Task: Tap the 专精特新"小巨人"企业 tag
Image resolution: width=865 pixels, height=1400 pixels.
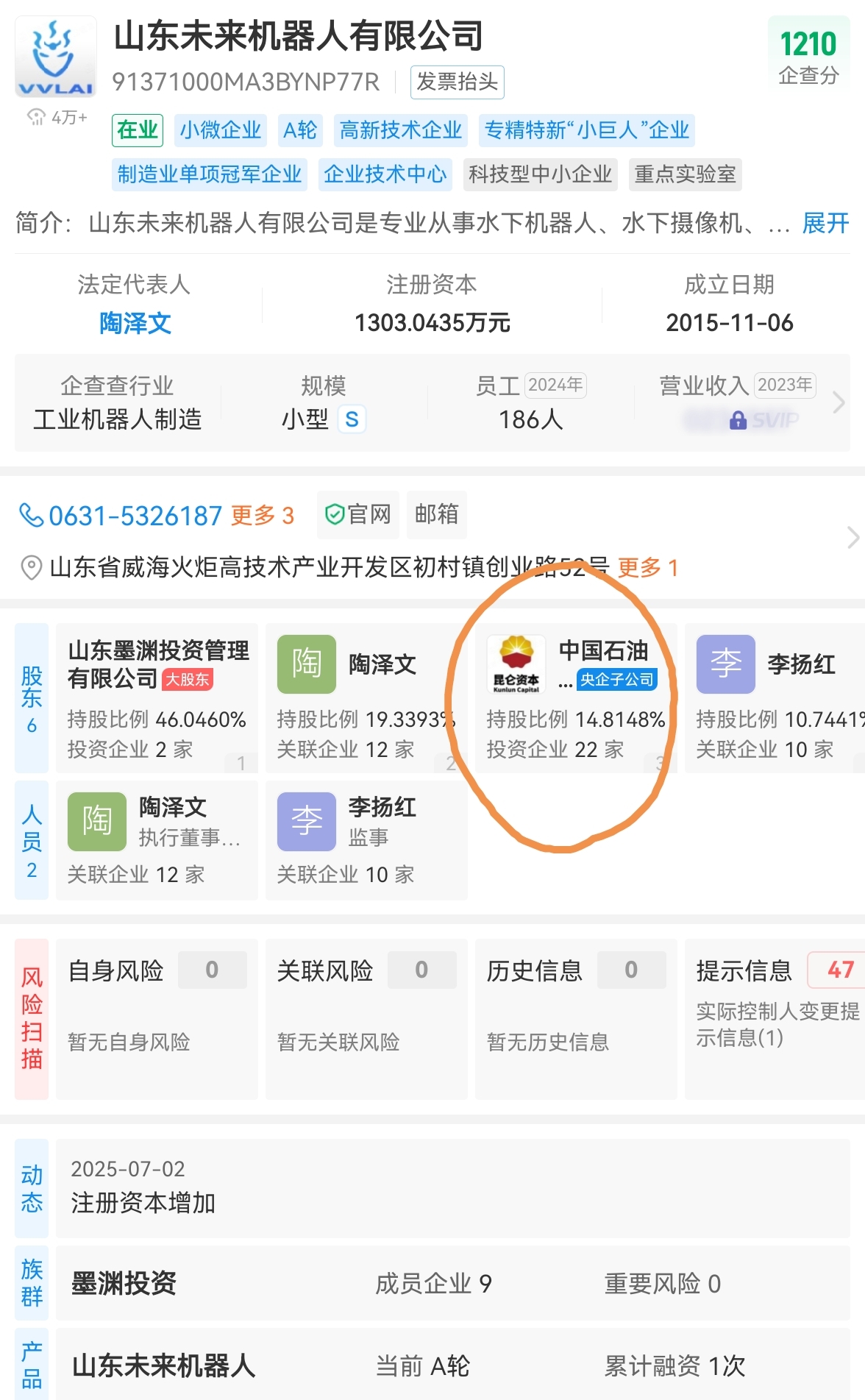Action: tap(587, 130)
